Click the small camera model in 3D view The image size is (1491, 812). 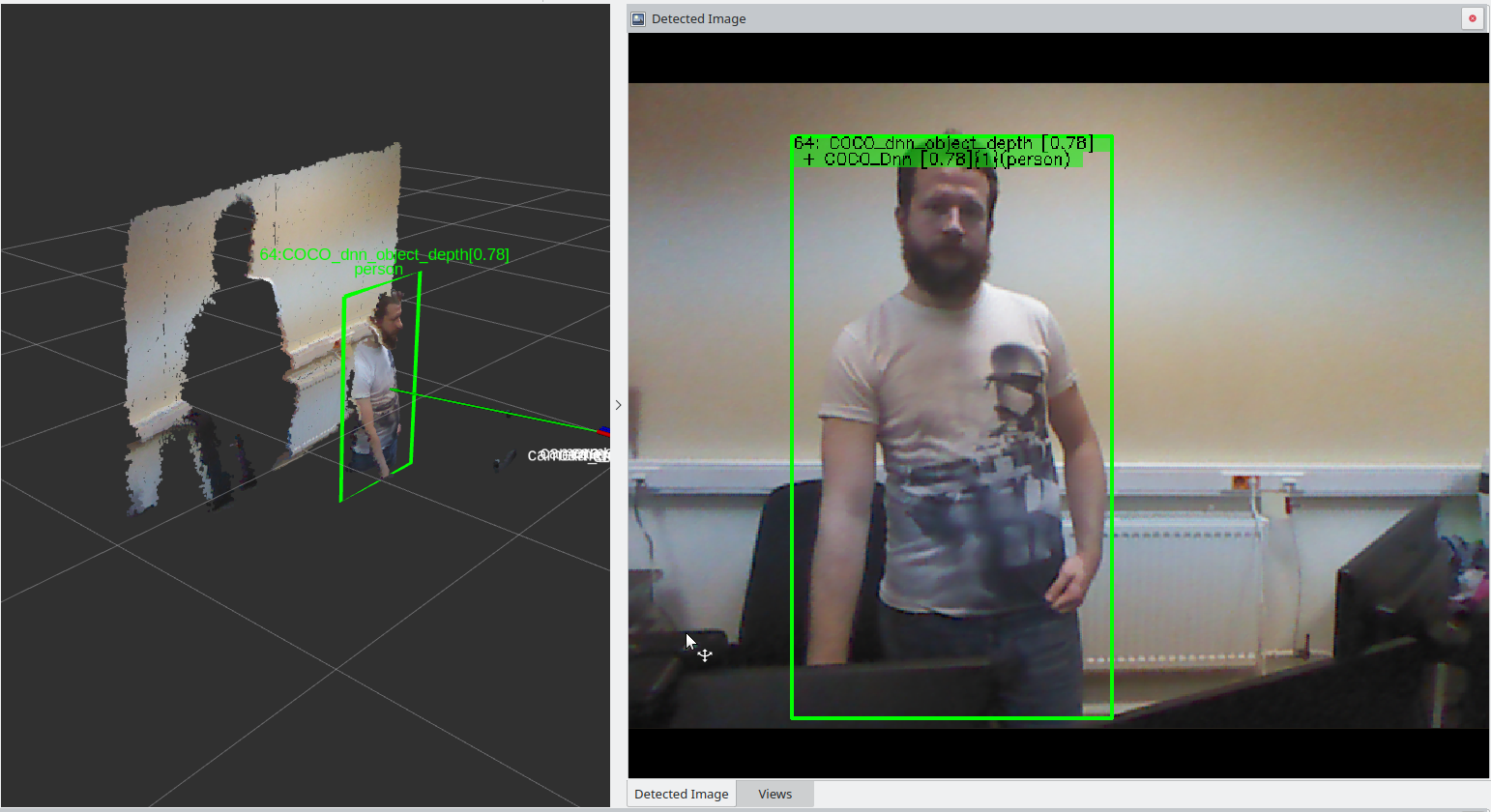click(504, 460)
